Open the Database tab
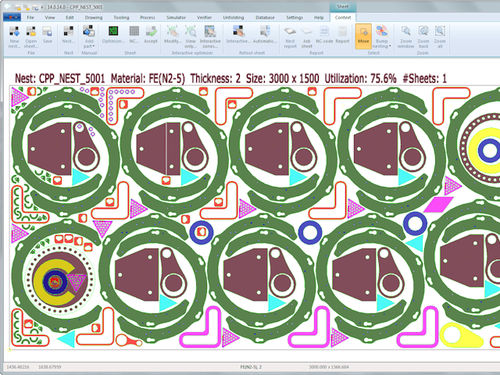The image size is (500, 375). click(265, 17)
